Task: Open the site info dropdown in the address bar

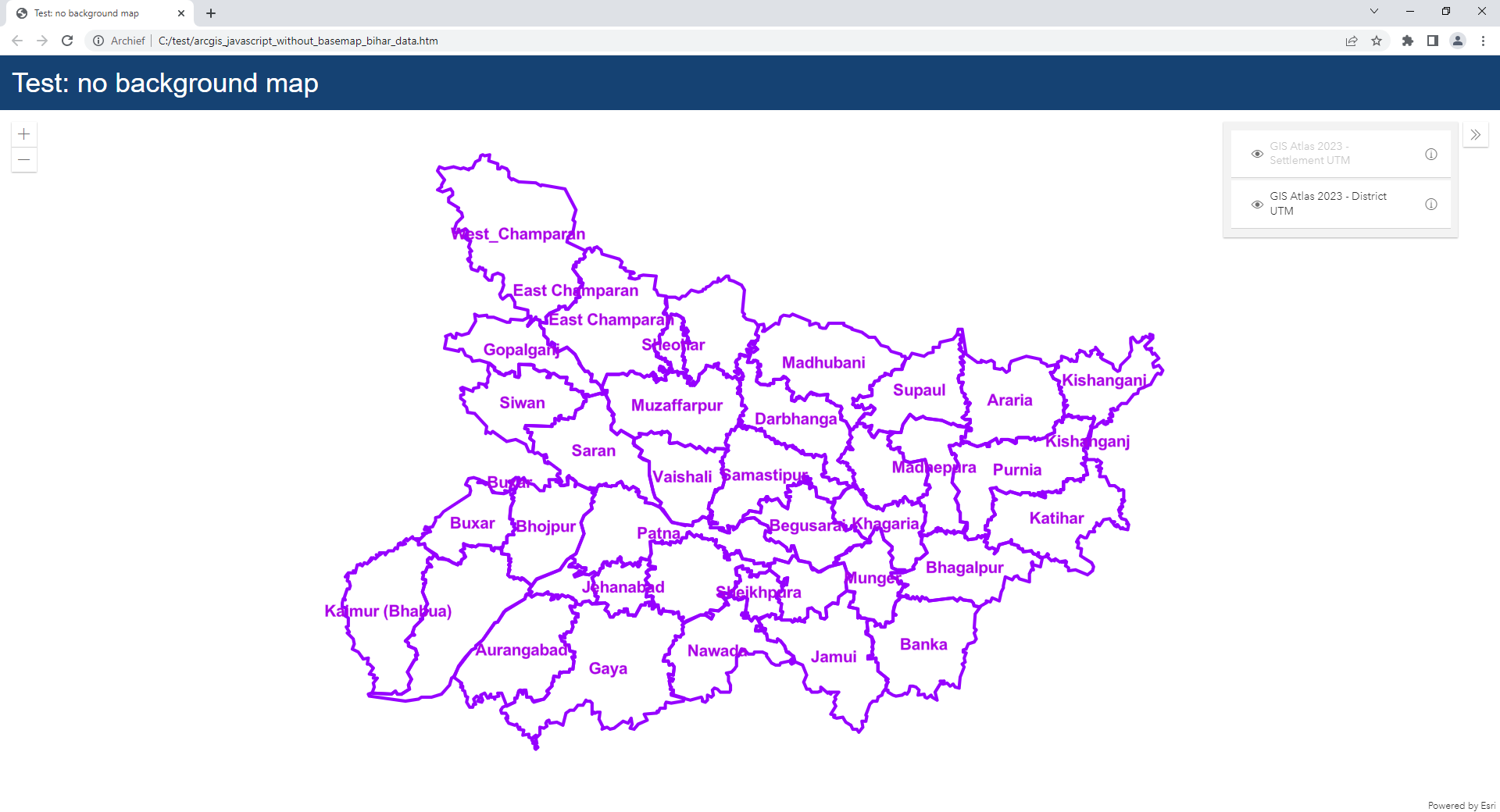Action: click(98, 41)
